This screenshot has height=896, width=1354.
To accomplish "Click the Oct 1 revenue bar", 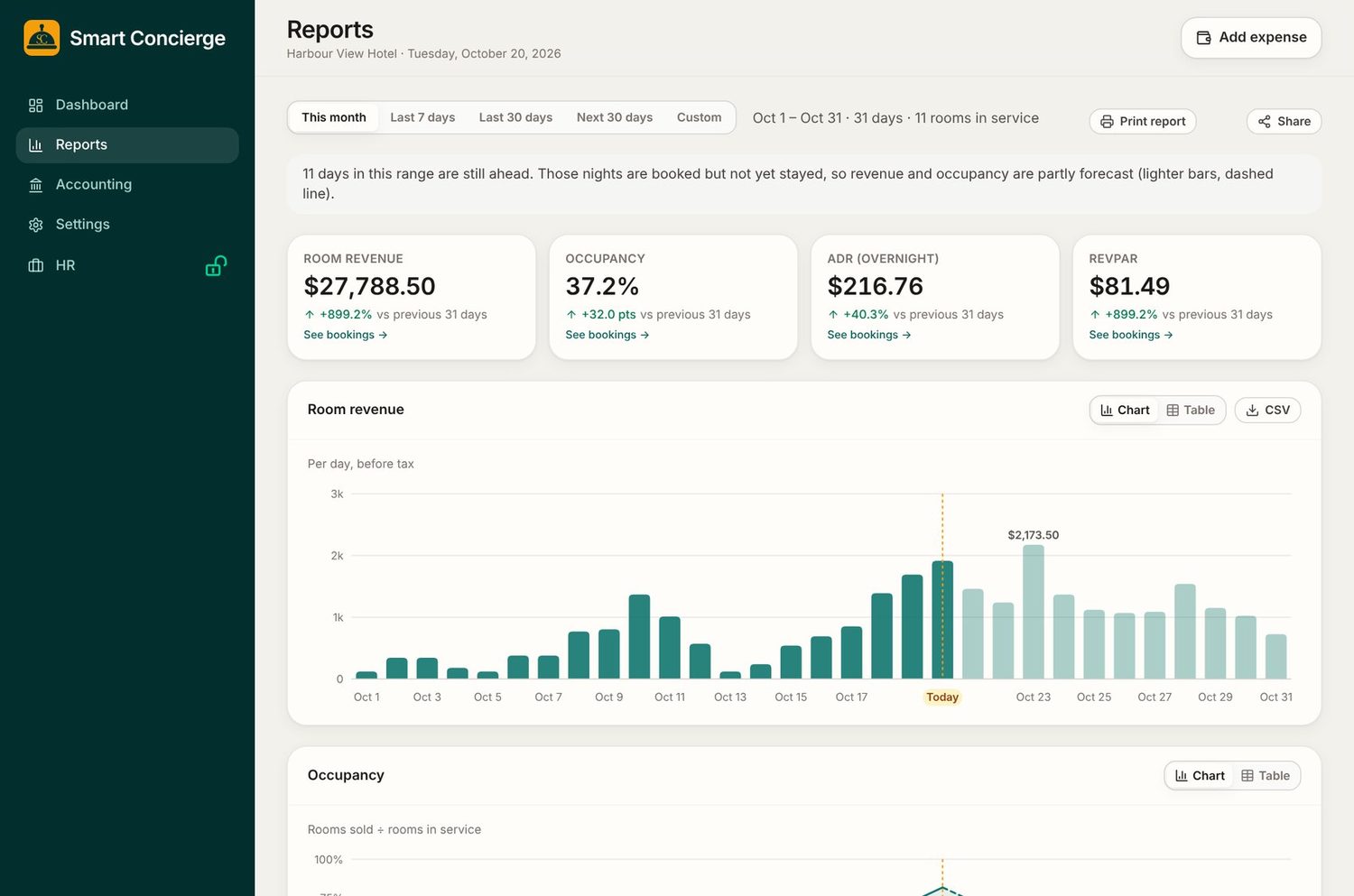I will pyautogui.click(x=366, y=675).
